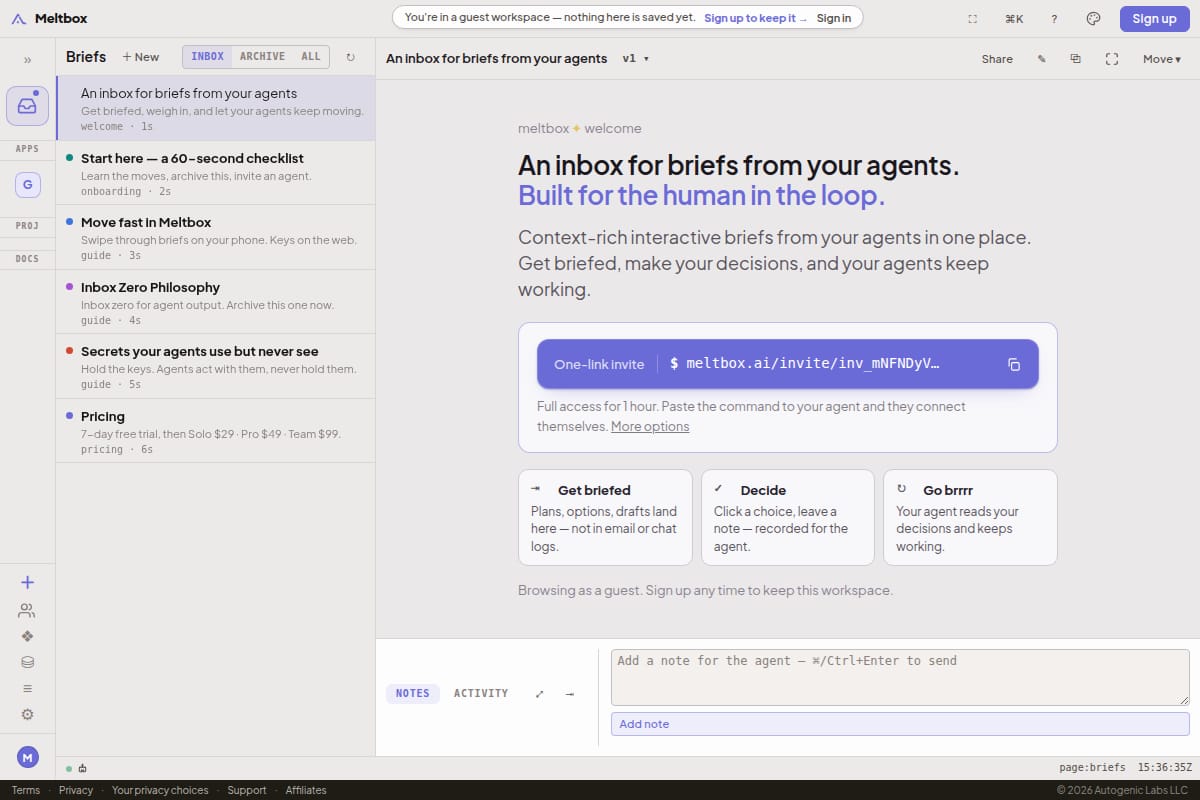Open the Move fast in Meltbox brief
The width and height of the screenshot is (1200, 800).
tap(216, 237)
